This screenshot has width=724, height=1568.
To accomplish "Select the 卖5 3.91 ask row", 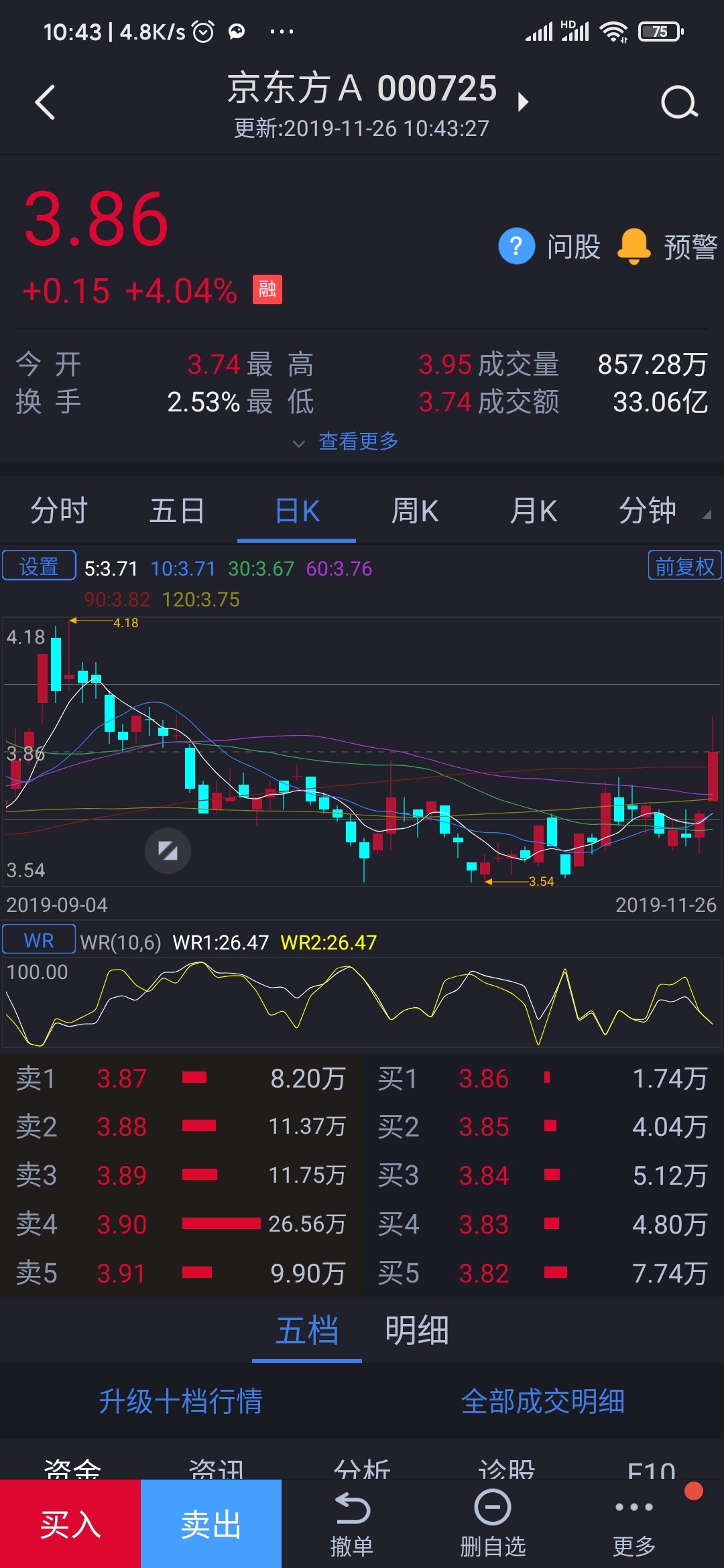I will 181,1272.
